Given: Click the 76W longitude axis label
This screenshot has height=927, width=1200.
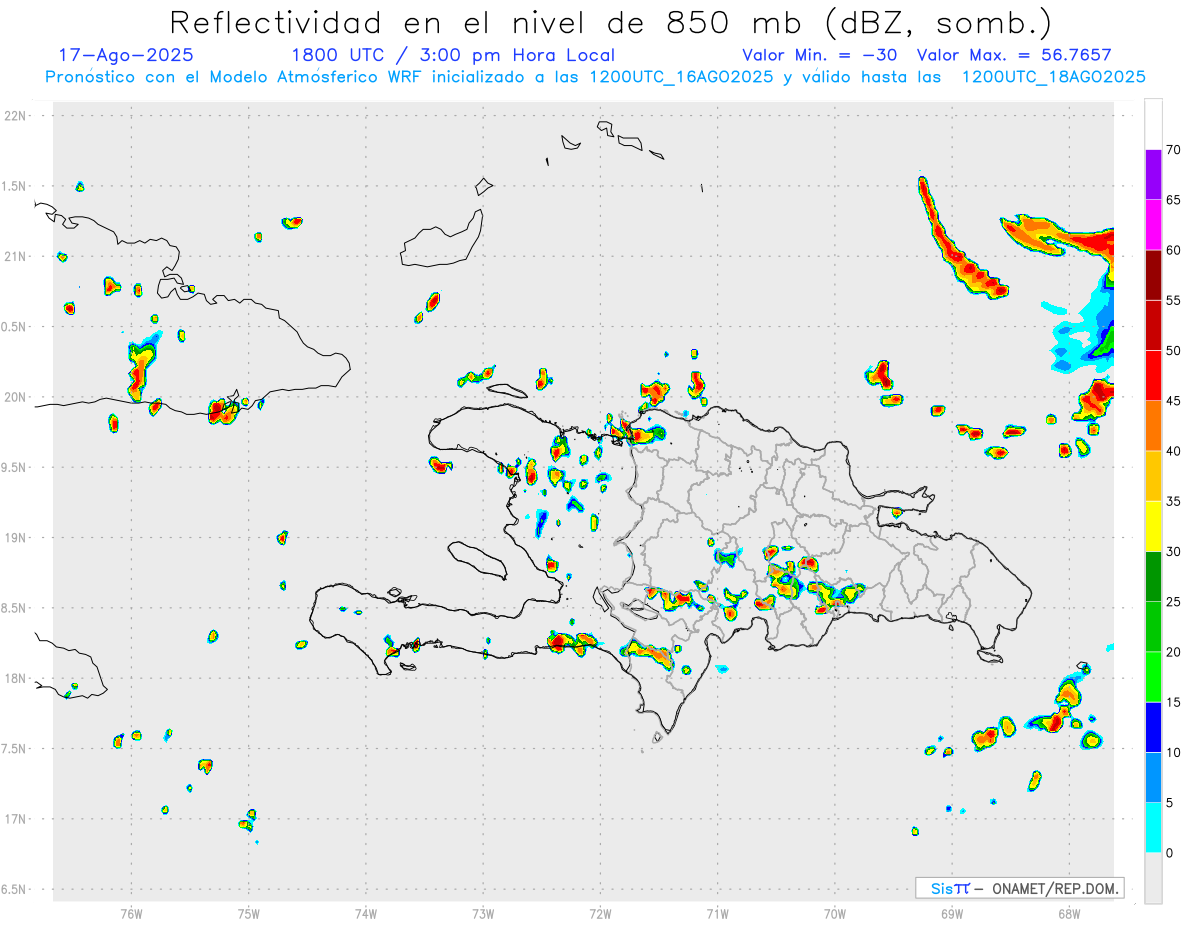Looking at the screenshot, I should pyautogui.click(x=131, y=912).
